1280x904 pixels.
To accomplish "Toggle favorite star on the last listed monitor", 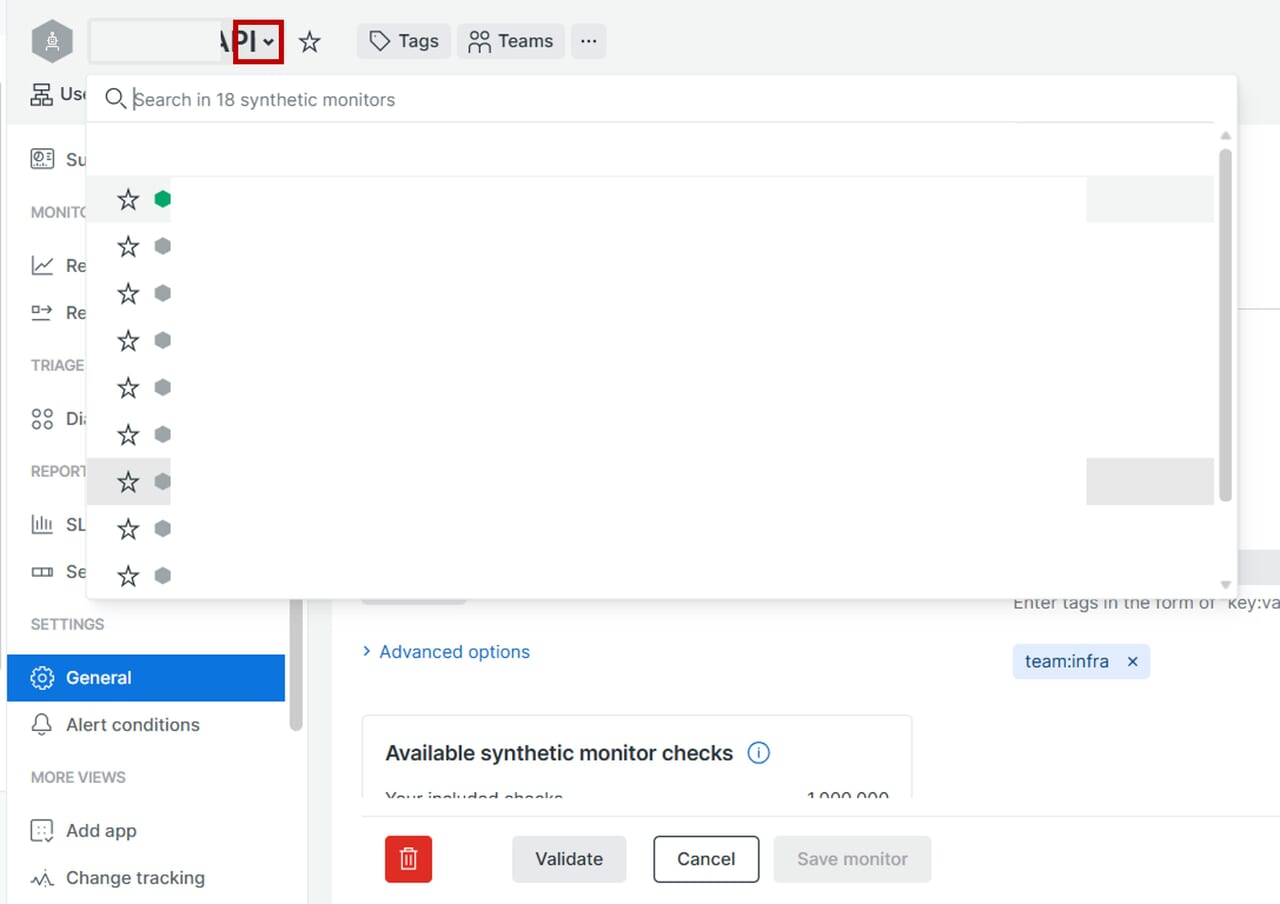I will [x=128, y=576].
